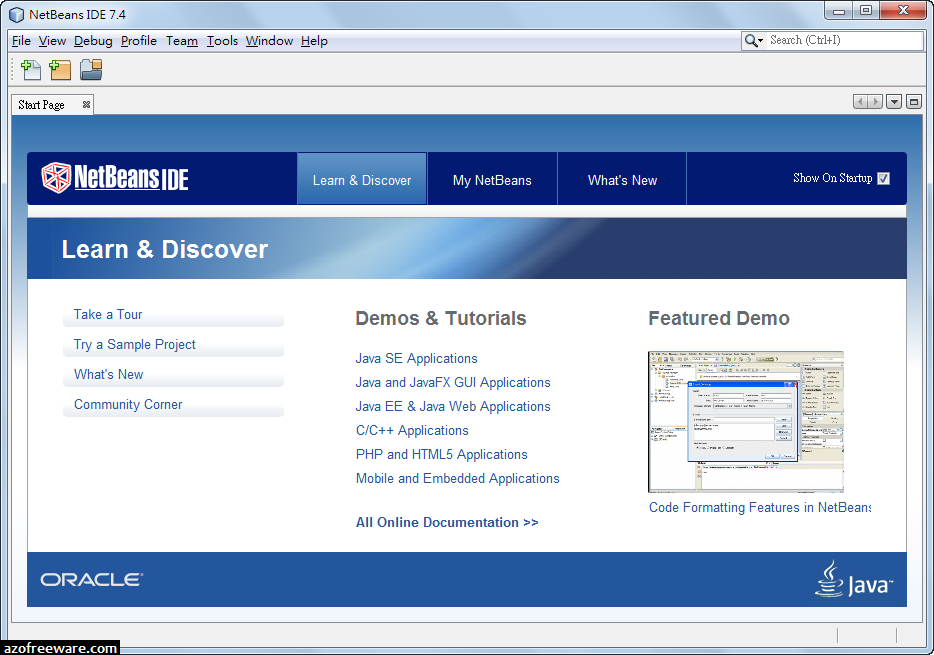This screenshot has height=655, width=934.
Task: Select the Java logo in the footer
Action: [855, 579]
